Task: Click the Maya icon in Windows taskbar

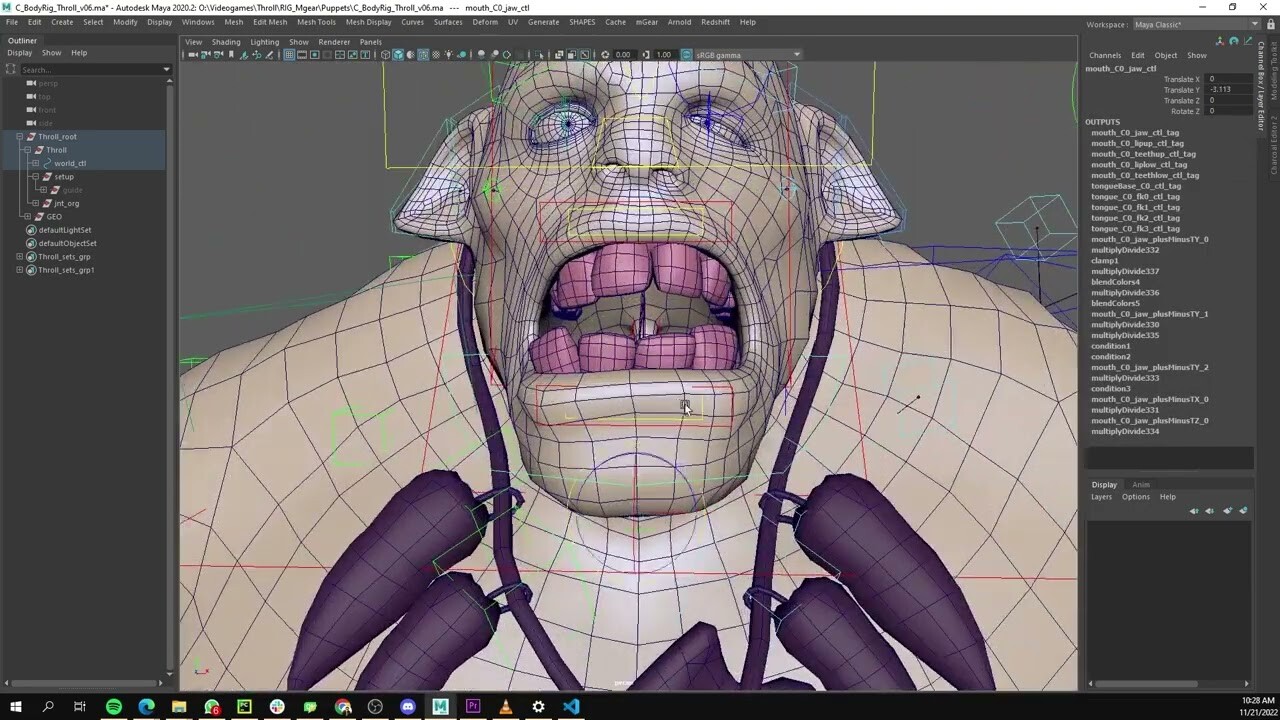Action: pos(440,707)
